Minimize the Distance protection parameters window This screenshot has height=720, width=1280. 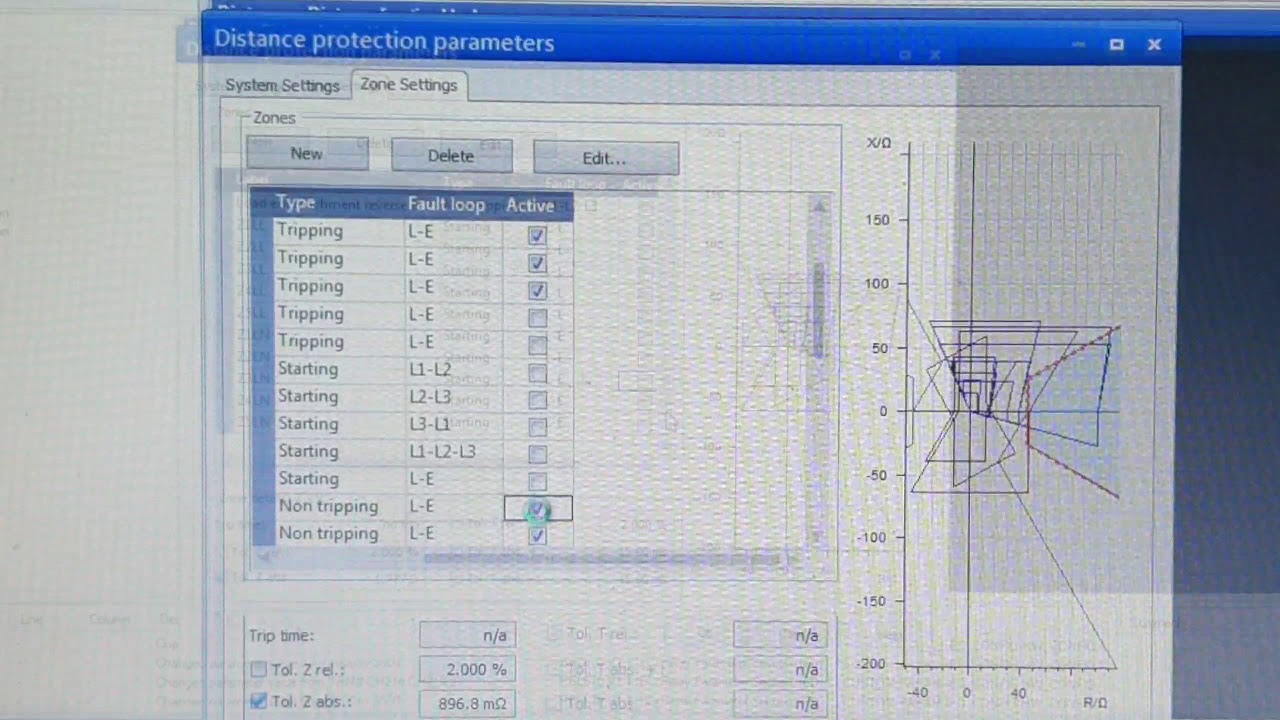pyautogui.click(x=1079, y=45)
